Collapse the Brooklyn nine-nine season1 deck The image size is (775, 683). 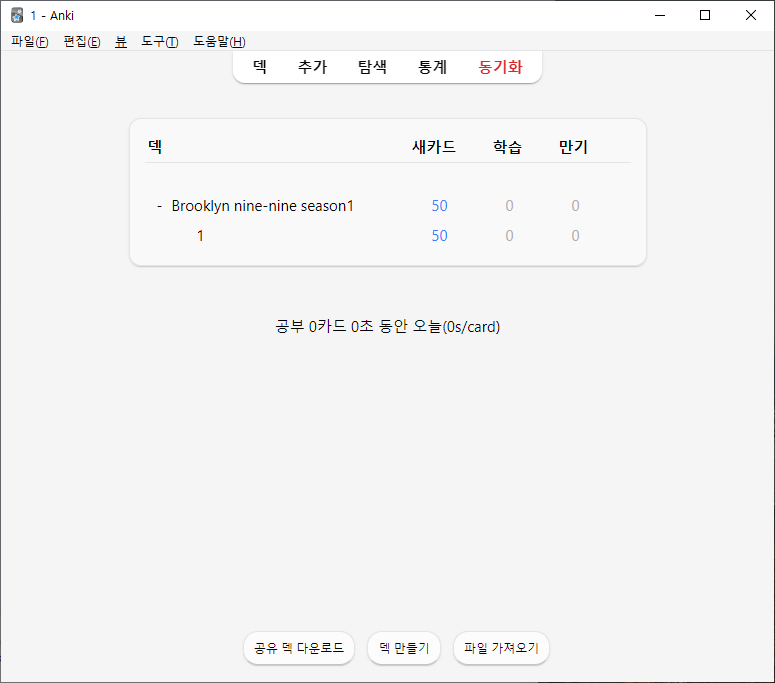[159, 206]
